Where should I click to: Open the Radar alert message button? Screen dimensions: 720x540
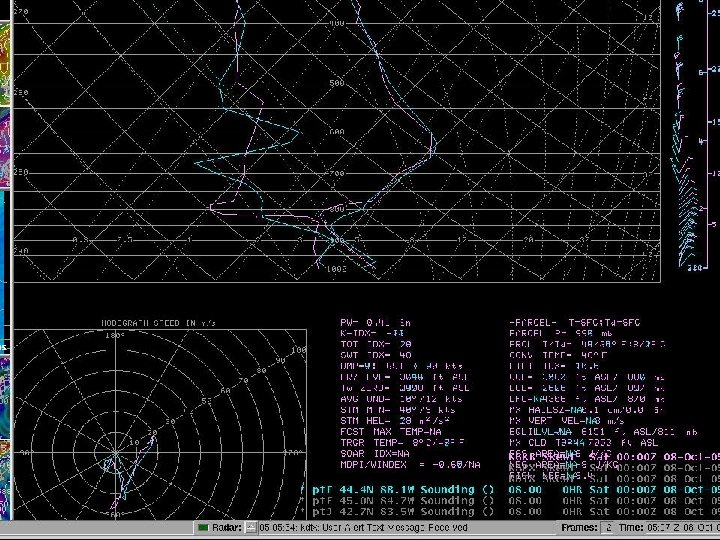point(251,528)
